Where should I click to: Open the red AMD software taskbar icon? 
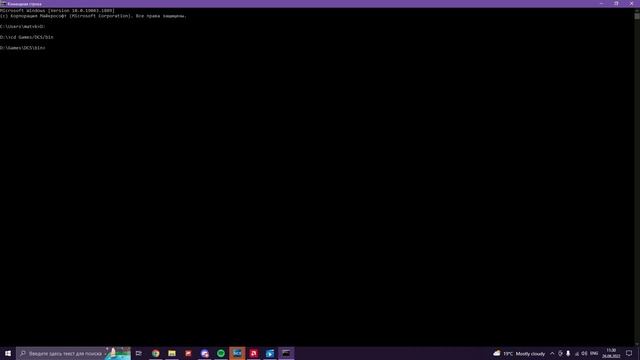(x=253, y=353)
